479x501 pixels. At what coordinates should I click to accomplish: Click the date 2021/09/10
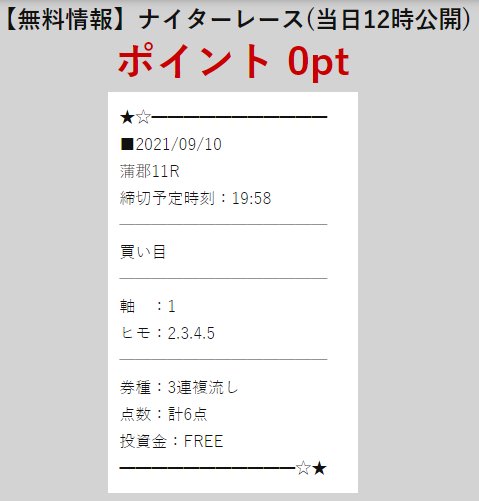point(179,145)
